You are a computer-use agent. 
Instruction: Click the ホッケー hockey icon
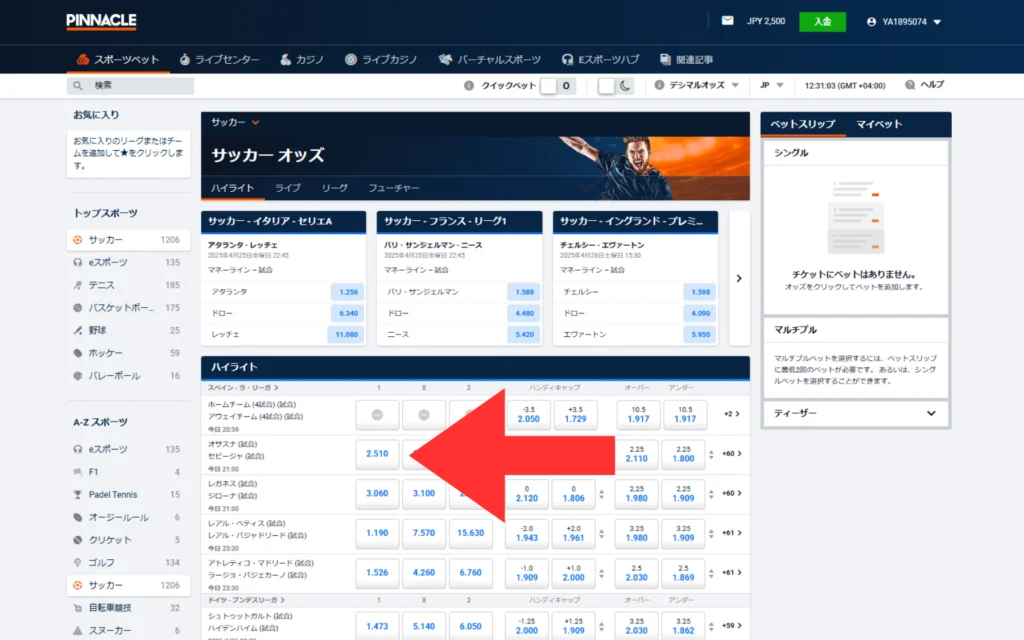78,353
